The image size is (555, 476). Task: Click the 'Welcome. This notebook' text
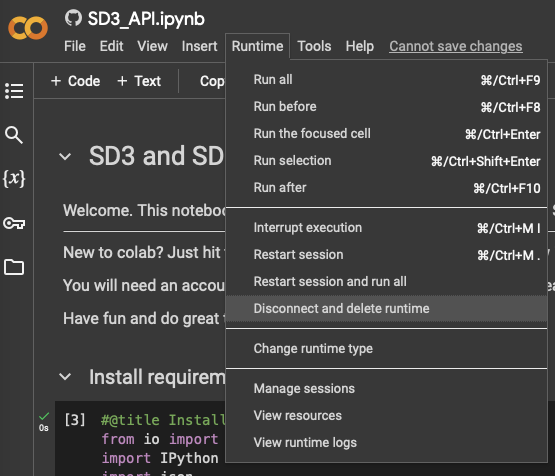point(144,211)
